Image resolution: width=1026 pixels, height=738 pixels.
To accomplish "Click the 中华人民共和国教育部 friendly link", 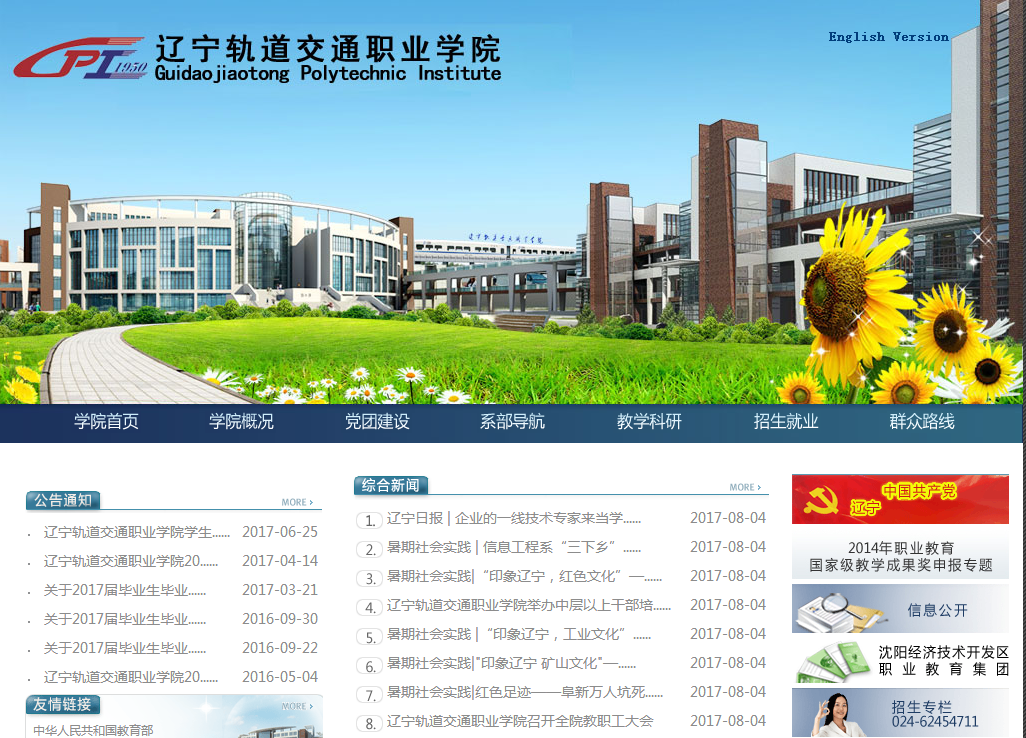I will point(93,730).
